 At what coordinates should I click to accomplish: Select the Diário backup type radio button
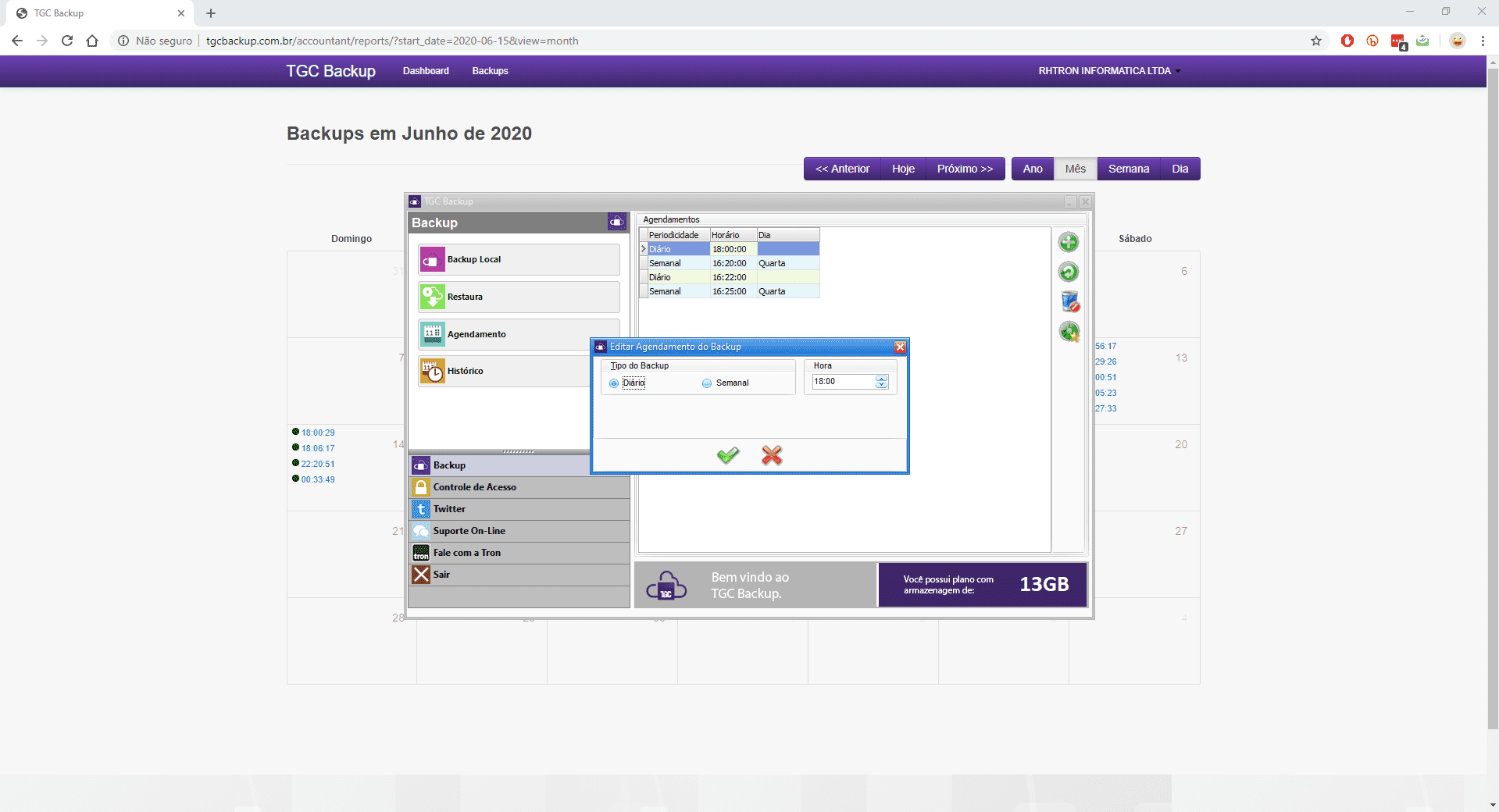(614, 383)
